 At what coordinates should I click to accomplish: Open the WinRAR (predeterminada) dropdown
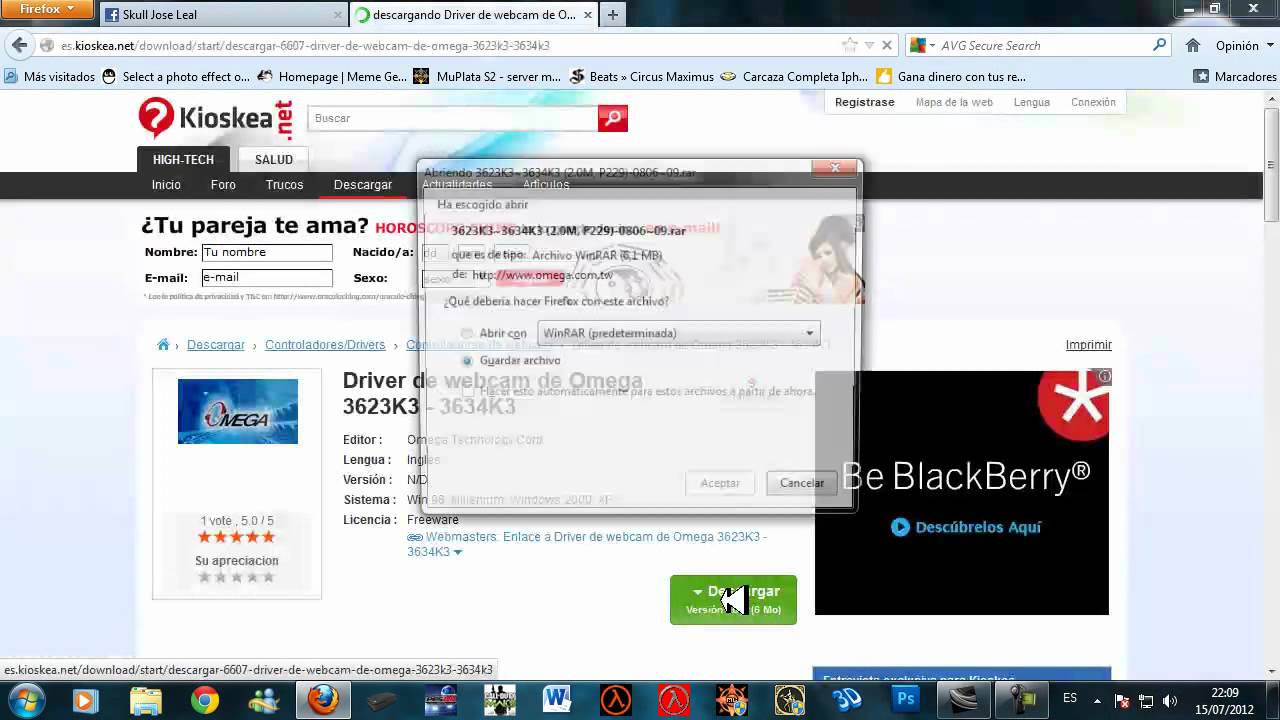679,333
